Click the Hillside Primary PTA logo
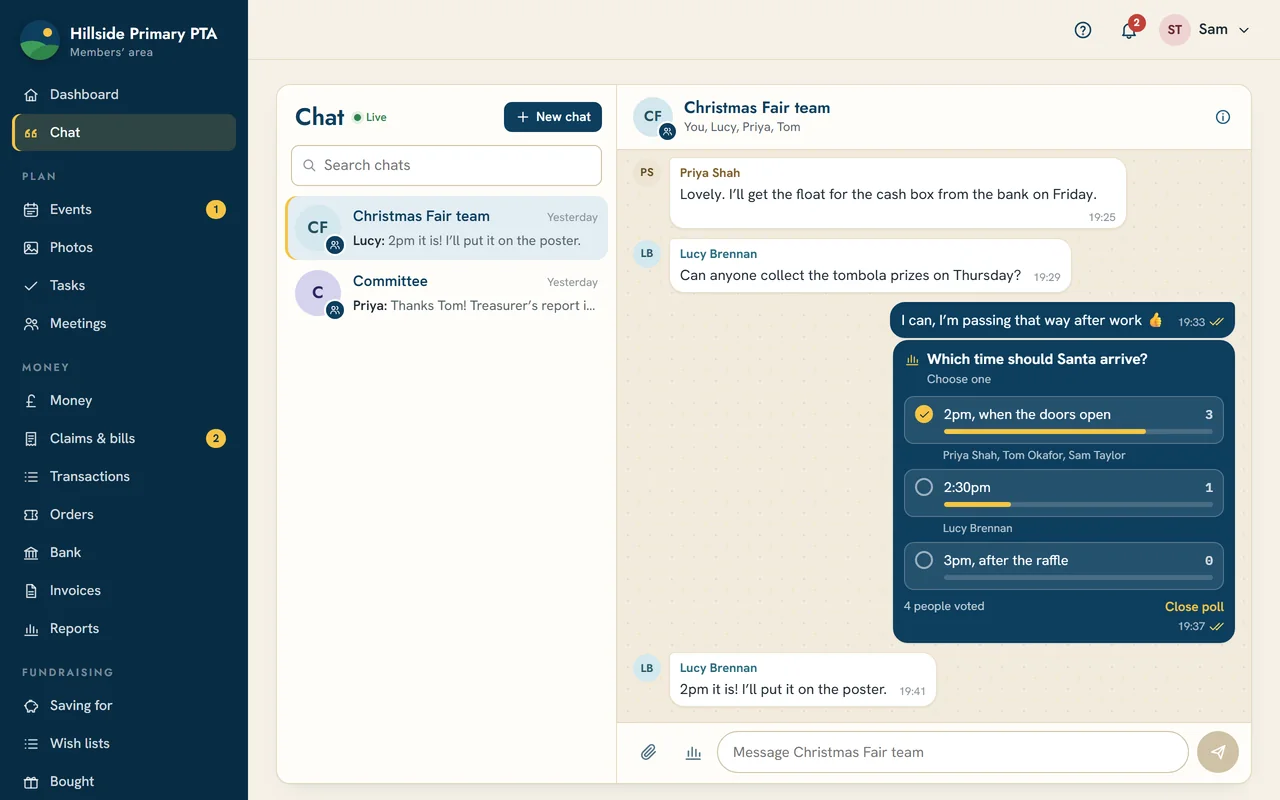The height and width of the screenshot is (800, 1280). (40, 40)
